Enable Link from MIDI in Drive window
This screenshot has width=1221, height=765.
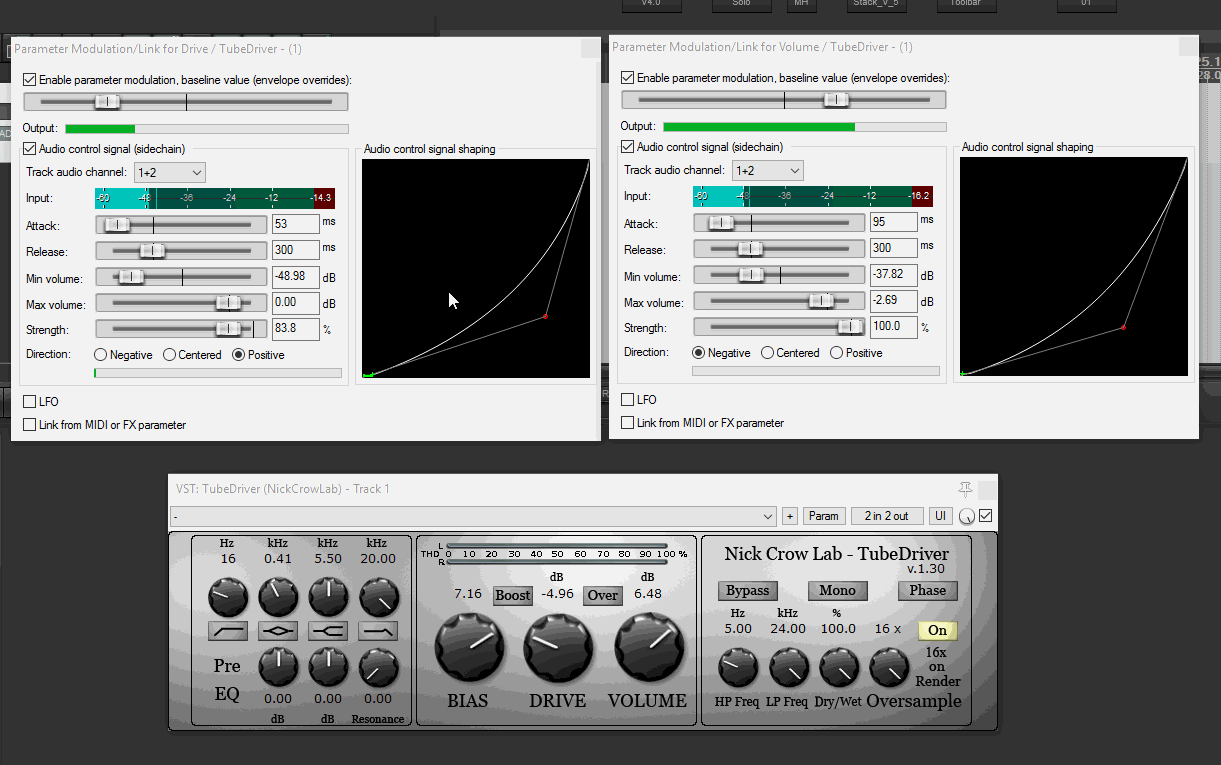30,424
